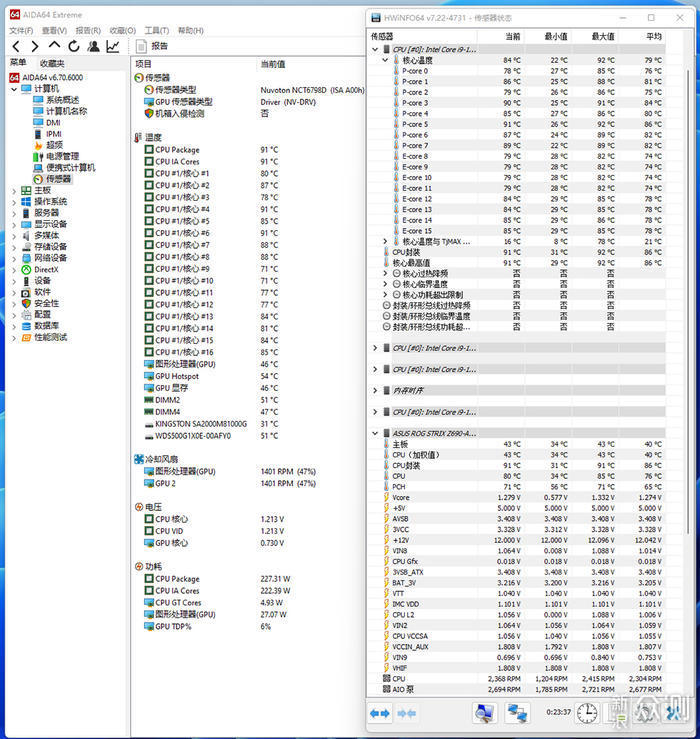Click HWiNFO network computers icon
The height and width of the screenshot is (739, 700).
click(517, 713)
